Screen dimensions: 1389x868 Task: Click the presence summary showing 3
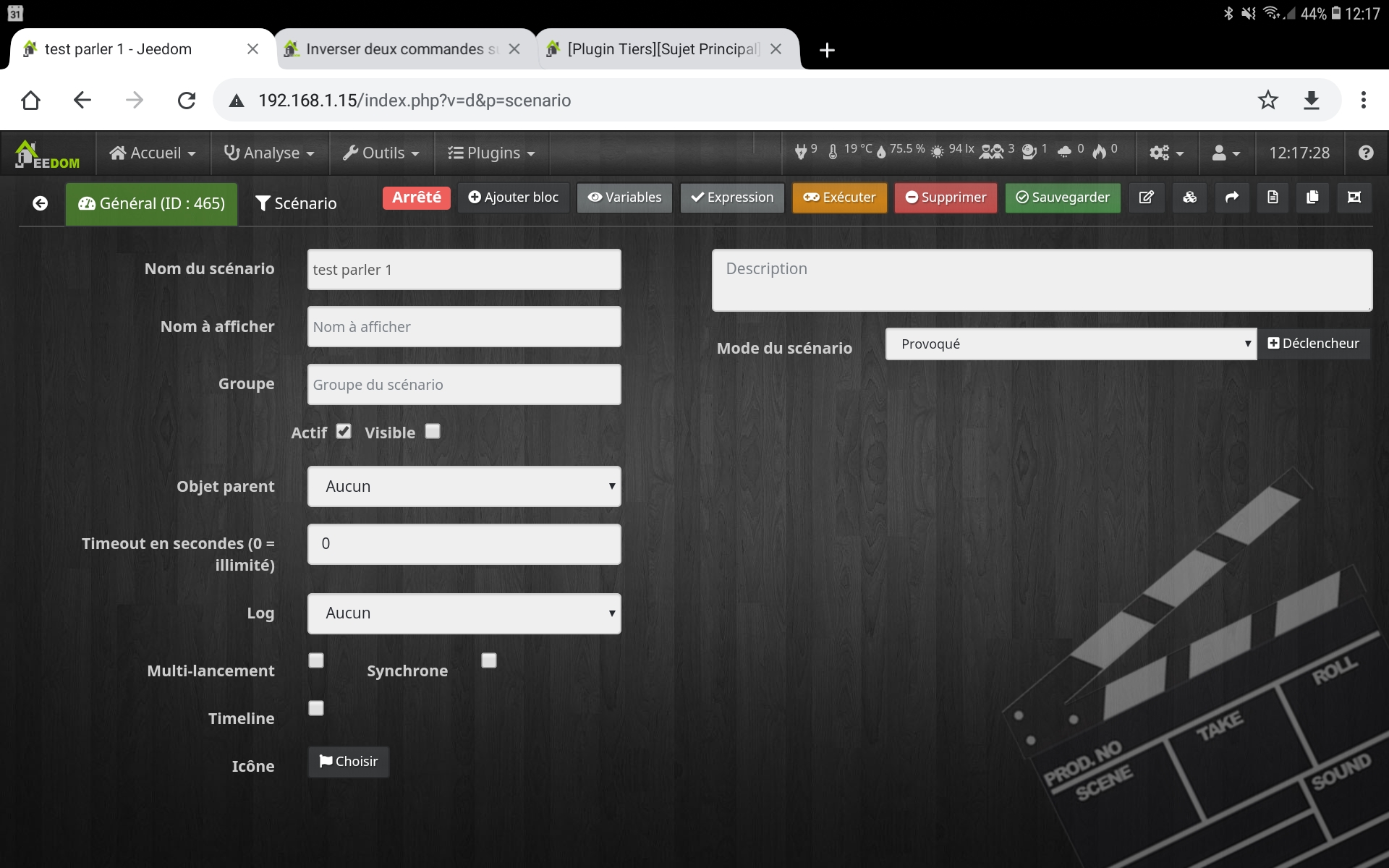tap(998, 150)
